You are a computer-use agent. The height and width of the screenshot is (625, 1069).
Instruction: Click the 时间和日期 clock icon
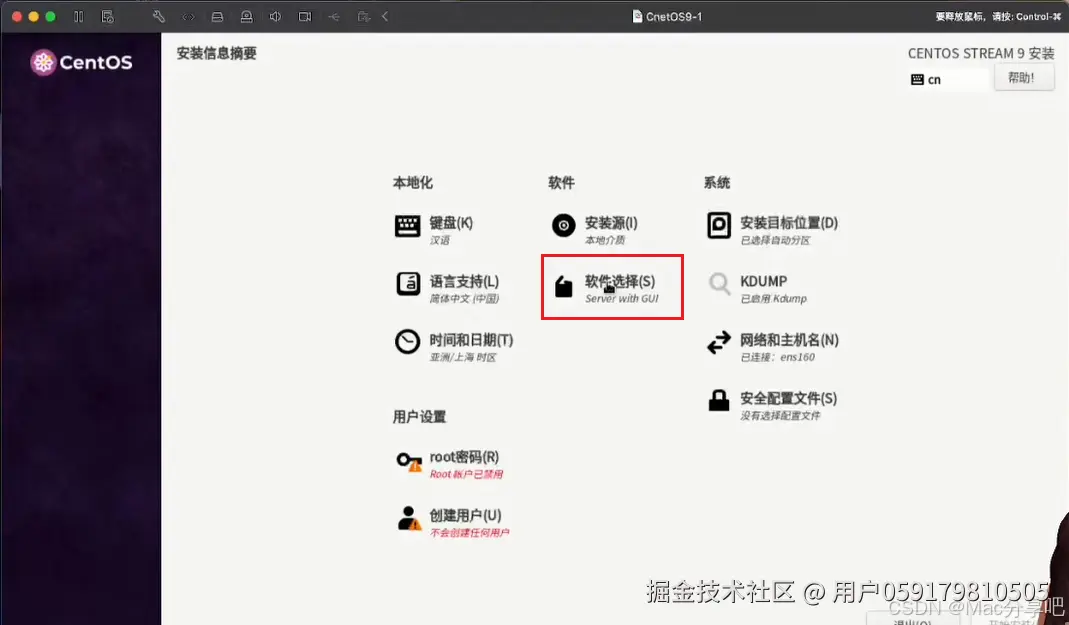point(407,344)
